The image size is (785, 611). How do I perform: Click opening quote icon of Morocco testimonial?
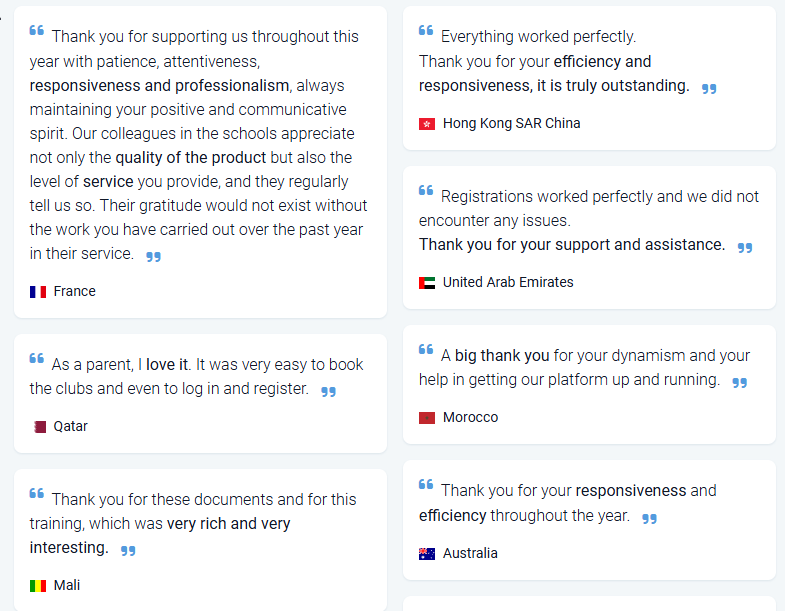(x=426, y=350)
